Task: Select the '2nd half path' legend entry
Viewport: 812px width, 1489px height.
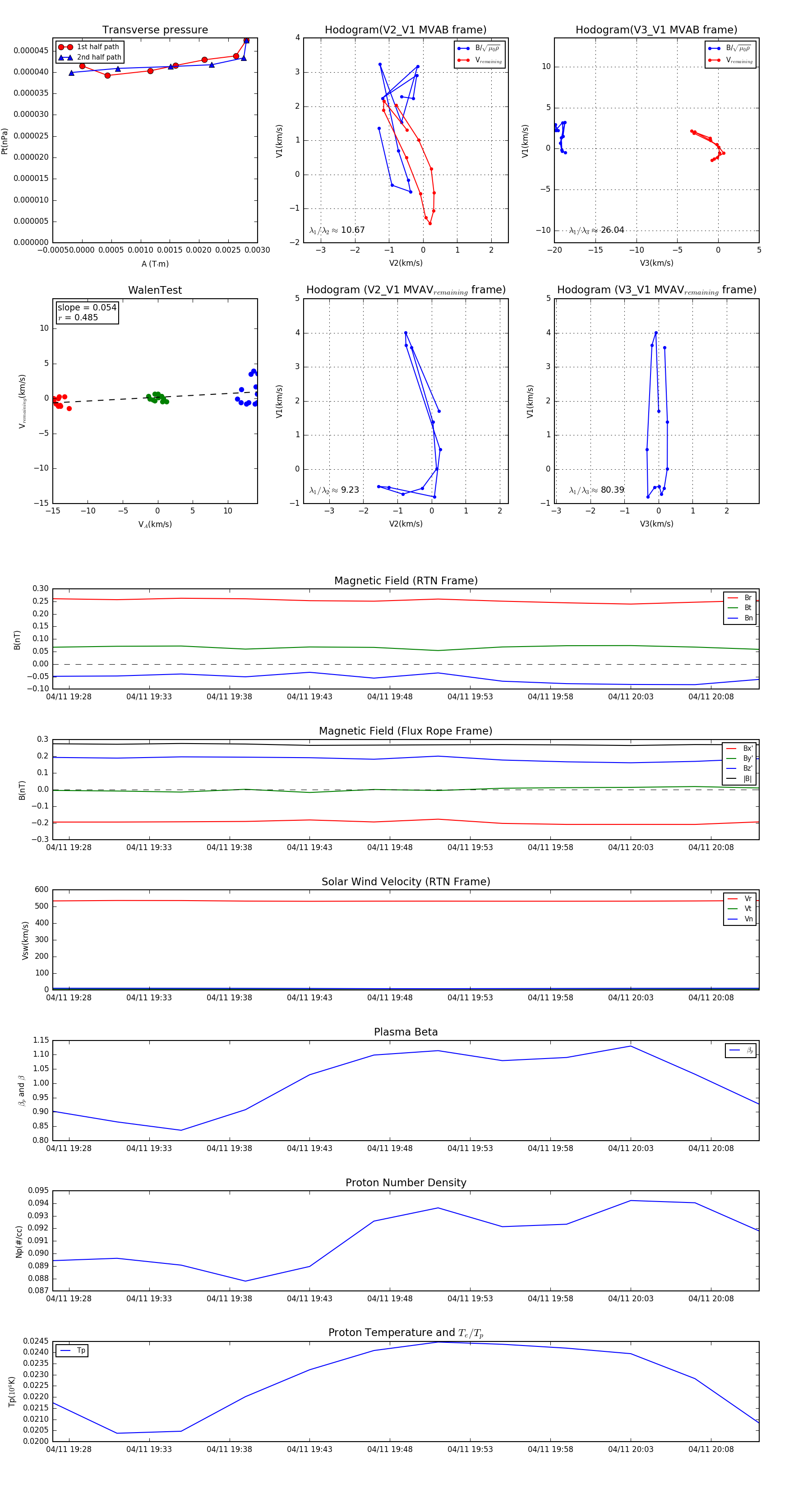Action: (90, 57)
